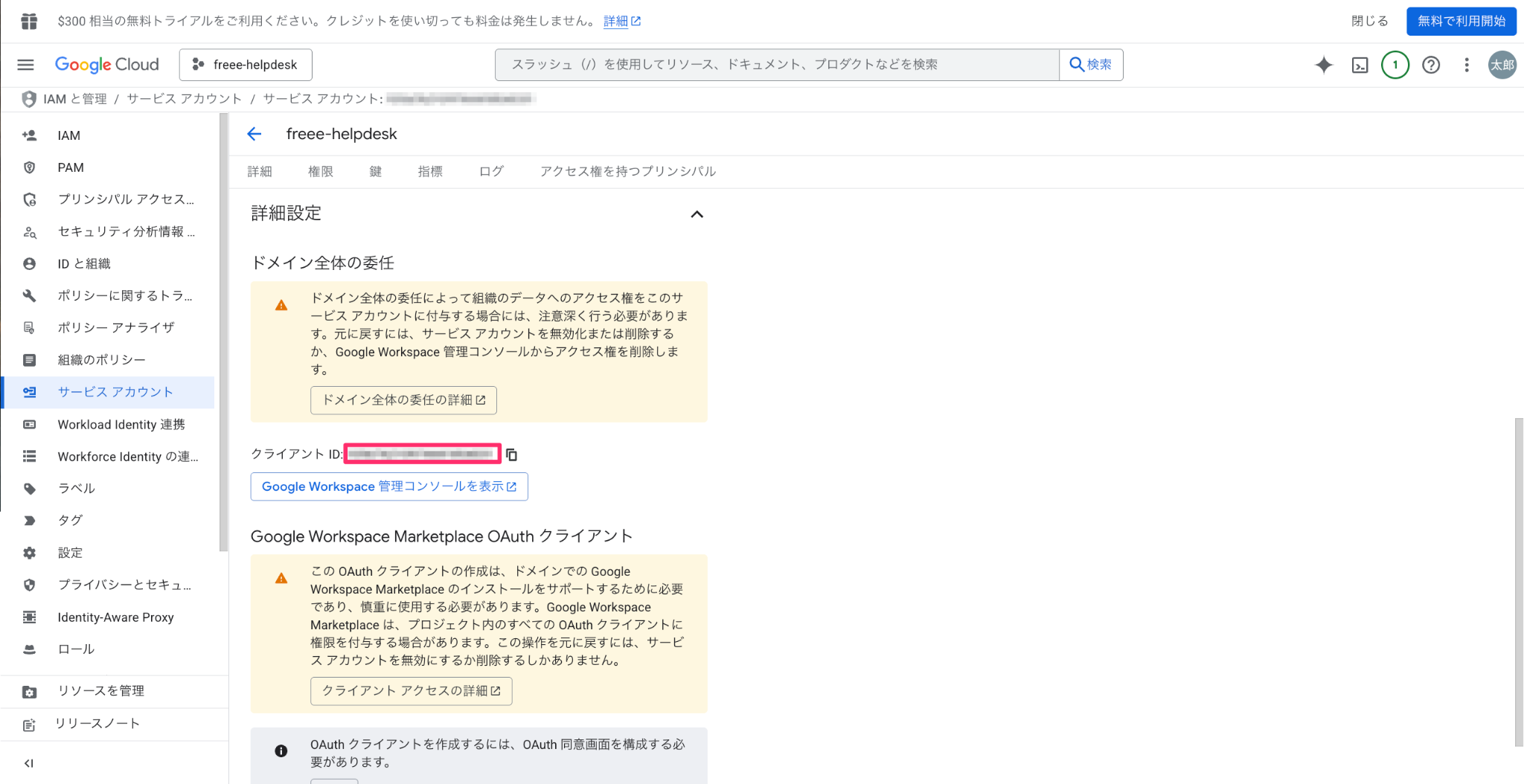
Task: Open クライアント アクセスの詳細 button
Action: [412, 691]
